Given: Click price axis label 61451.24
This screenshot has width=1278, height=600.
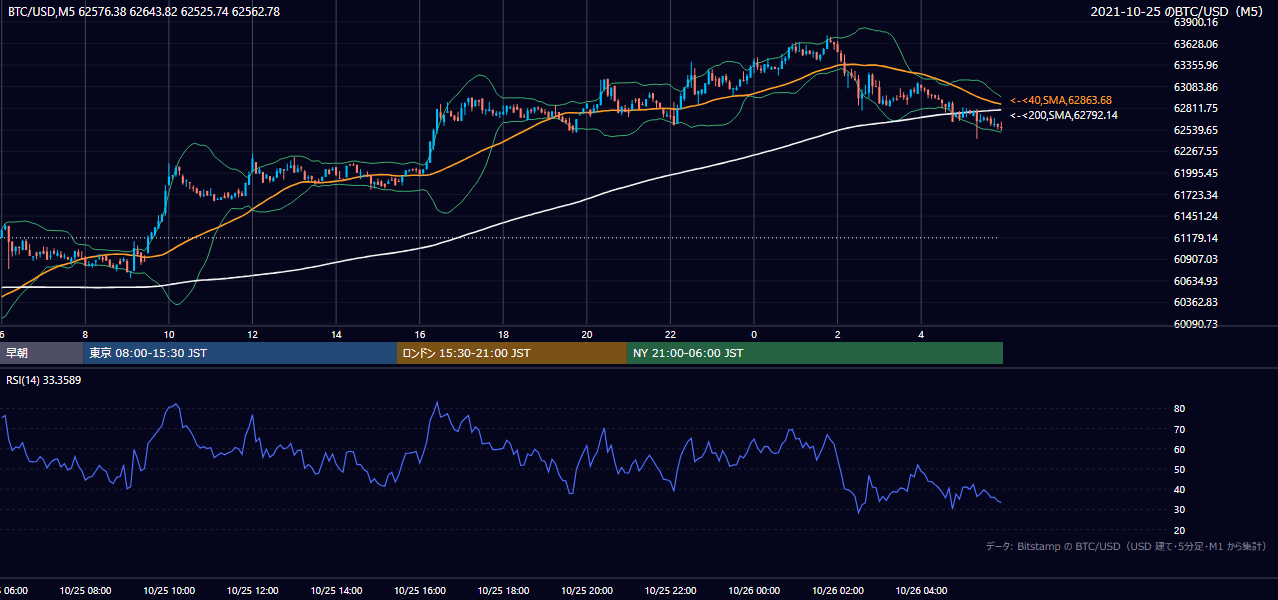Looking at the screenshot, I should coord(1196,216).
